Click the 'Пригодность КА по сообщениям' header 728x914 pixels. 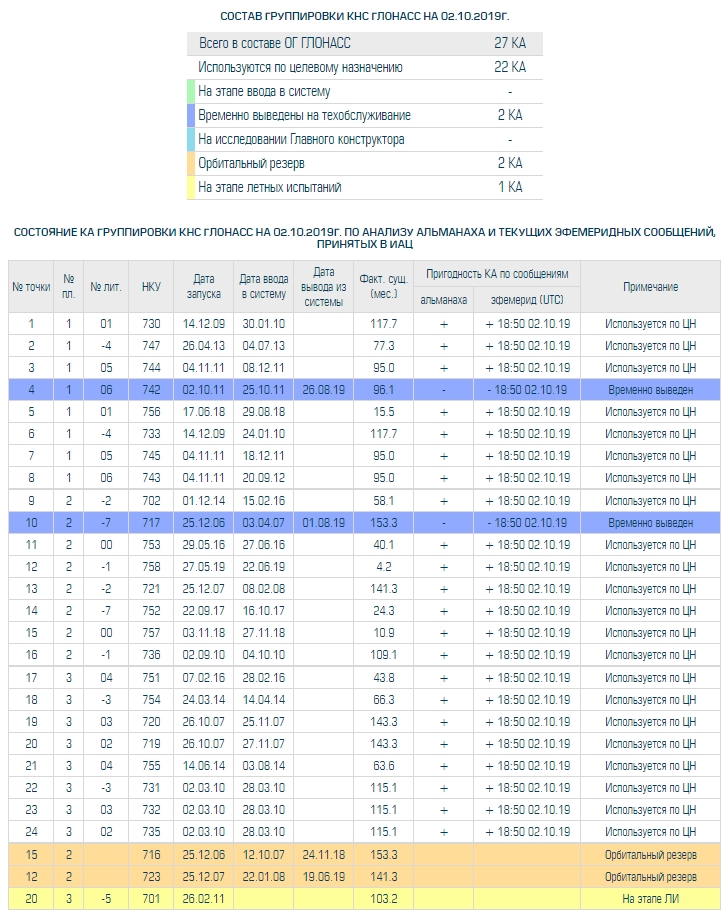coord(497,274)
